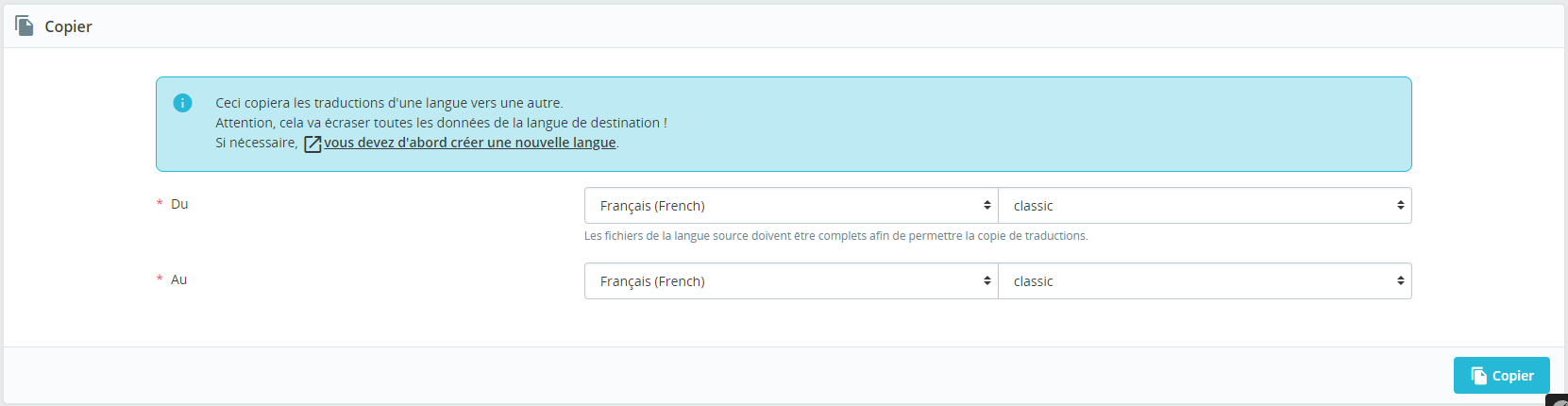Click the copy icon inside the Copier button
The height and width of the screenshot is (406, 1568).
(x=1479, y=376)
